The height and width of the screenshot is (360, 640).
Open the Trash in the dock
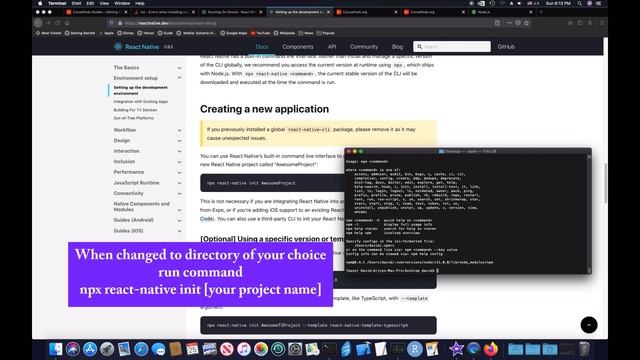[584, 349]
